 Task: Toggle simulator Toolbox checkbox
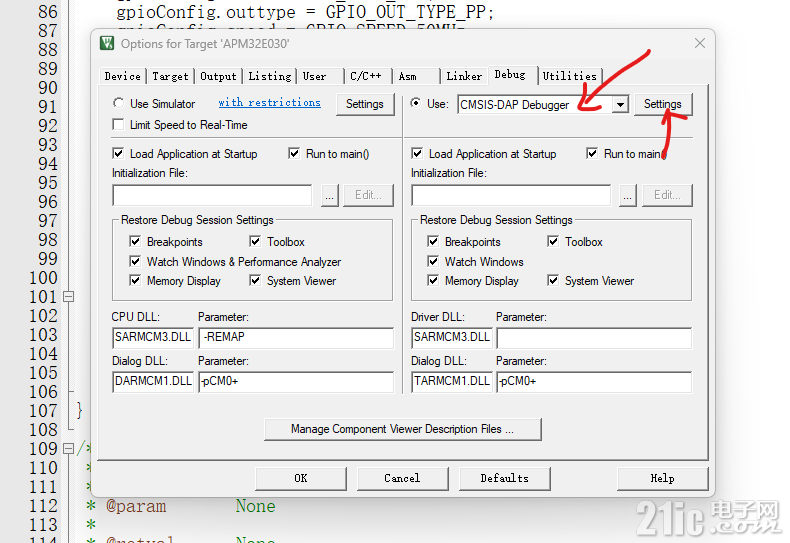point(255,242)
